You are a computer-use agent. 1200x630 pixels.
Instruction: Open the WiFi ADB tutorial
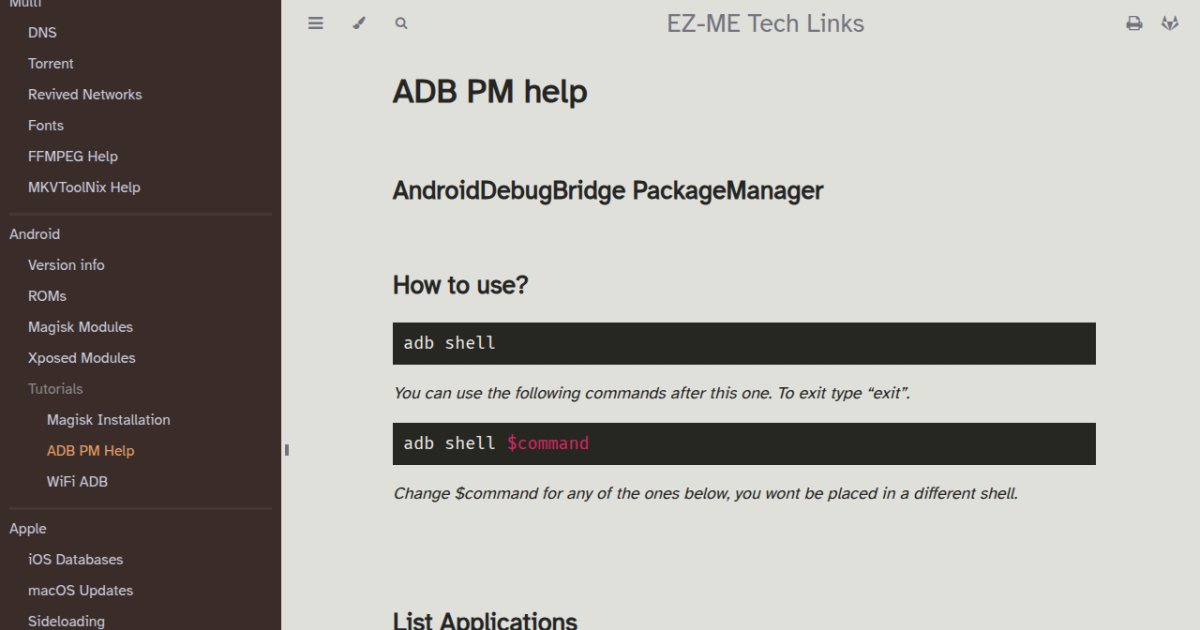point(77,482)
